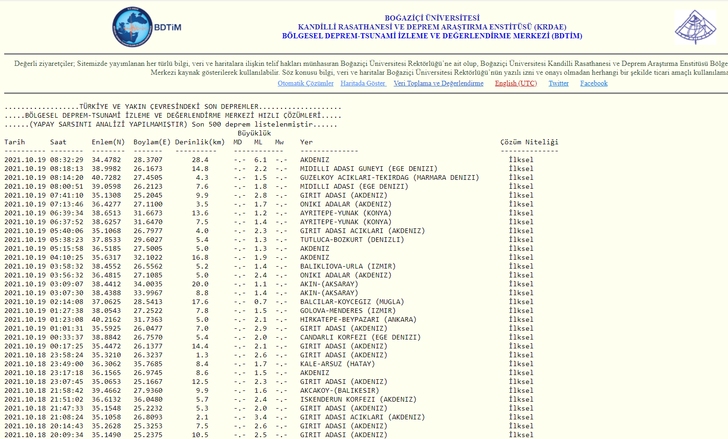Viewport: 728px width, 439px height.
Task: Click the Tarih column header
Action: click(15, 142)
